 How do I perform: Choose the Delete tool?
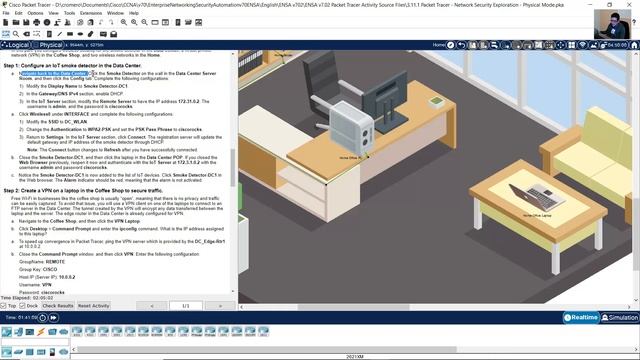coord(27,34)
